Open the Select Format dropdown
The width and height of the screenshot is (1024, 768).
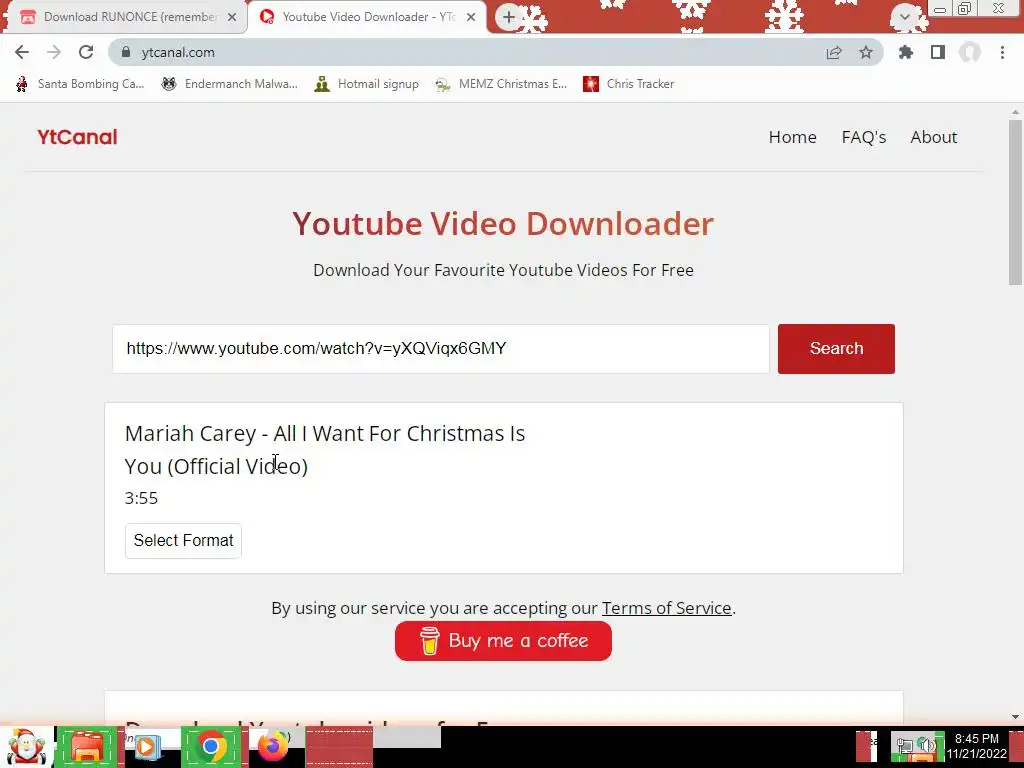click(184, 541)
